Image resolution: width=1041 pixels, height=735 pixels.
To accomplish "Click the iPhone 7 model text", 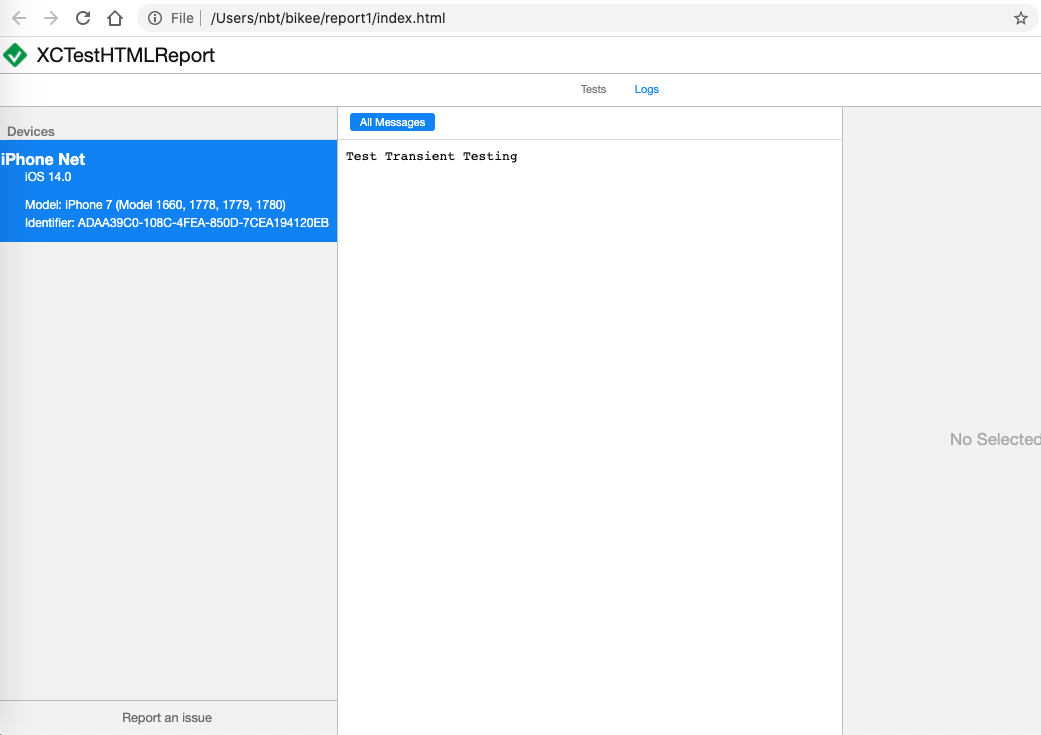I will [155, 205].
